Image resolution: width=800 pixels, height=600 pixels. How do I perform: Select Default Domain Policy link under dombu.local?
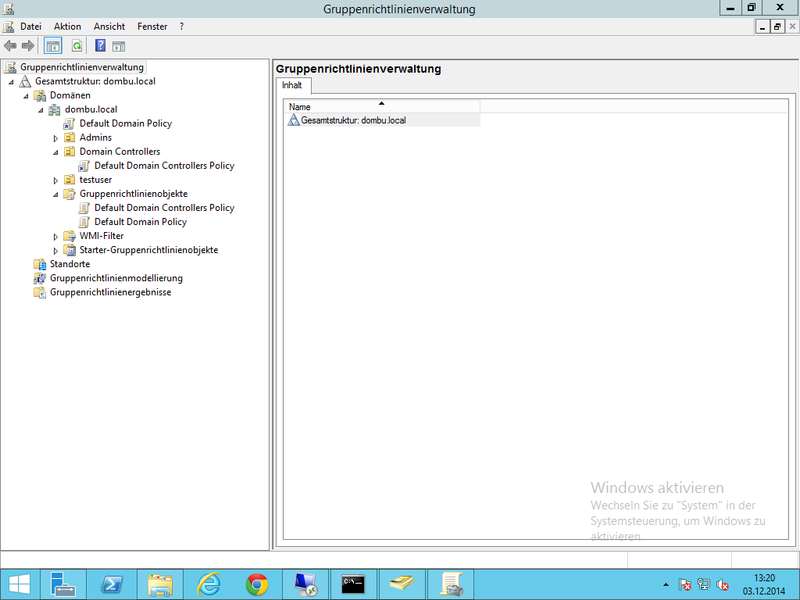[126, 123]
